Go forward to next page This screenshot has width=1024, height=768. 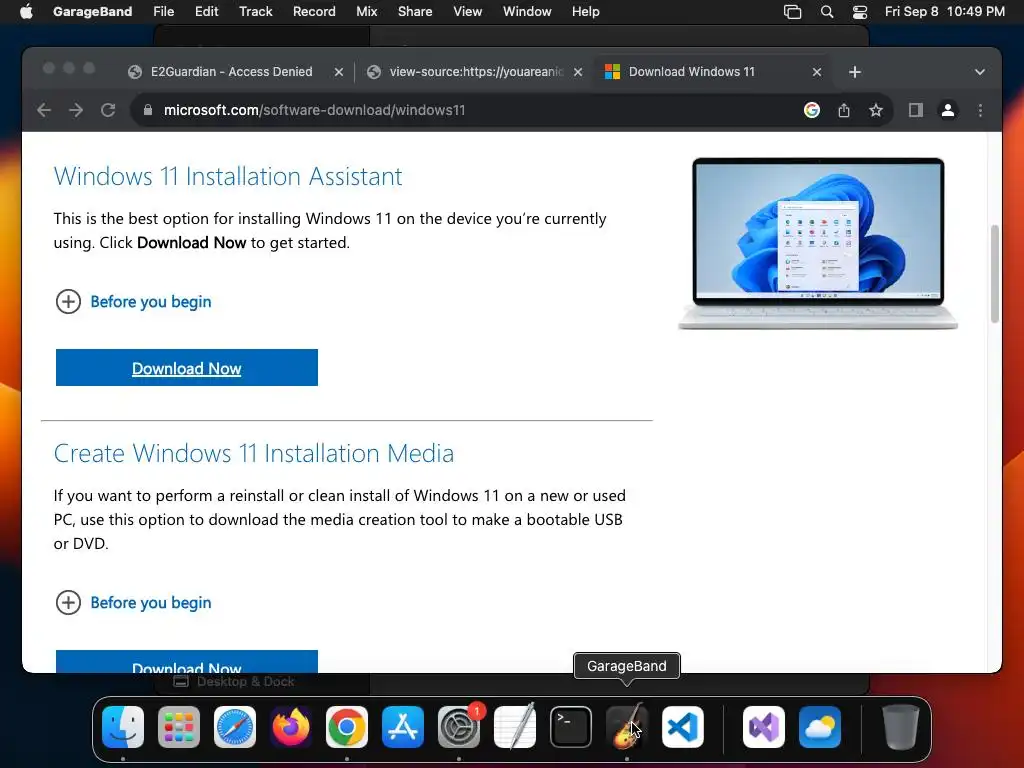pos(76,110)
